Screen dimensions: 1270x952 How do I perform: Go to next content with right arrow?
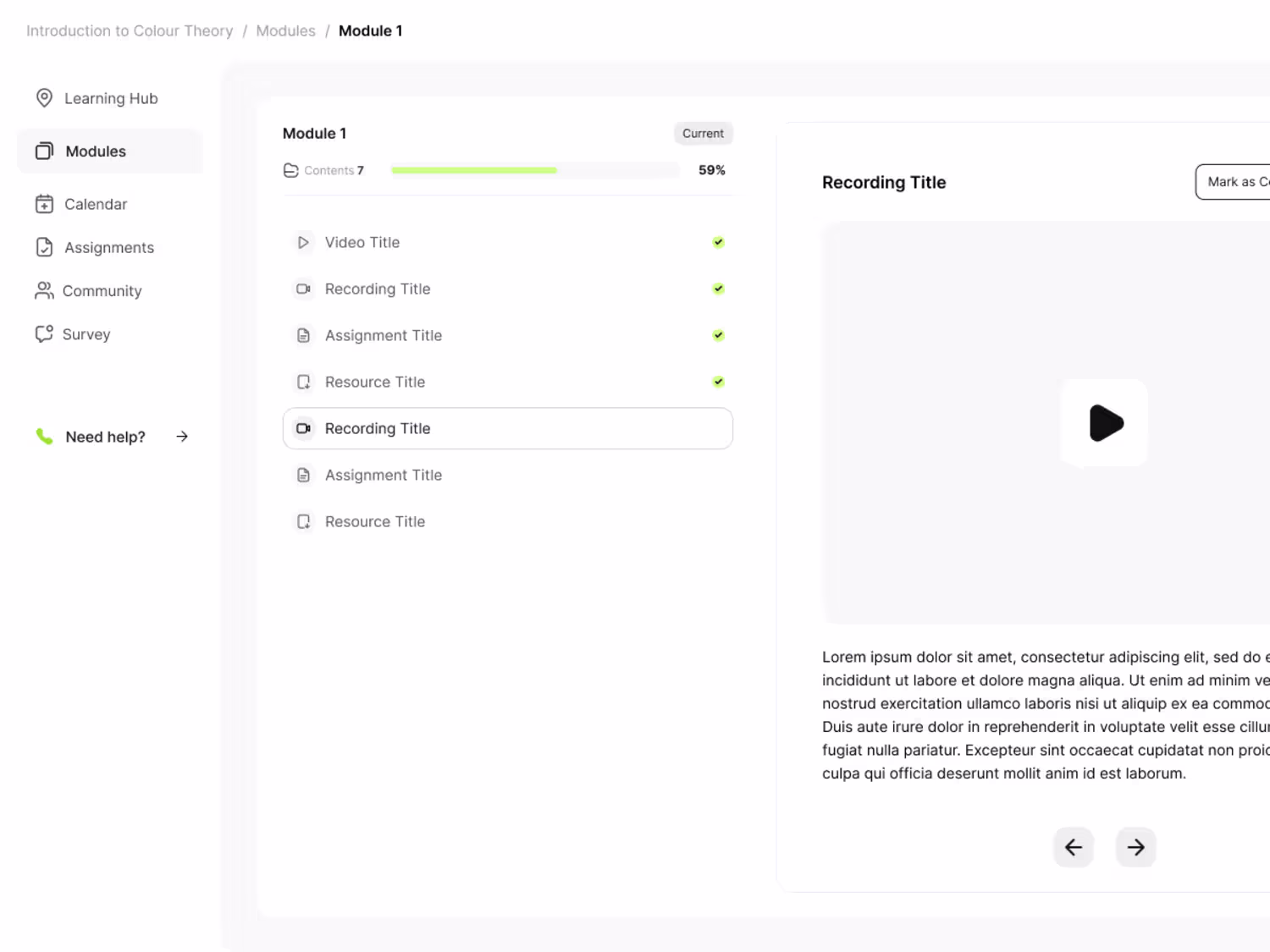1135,847
